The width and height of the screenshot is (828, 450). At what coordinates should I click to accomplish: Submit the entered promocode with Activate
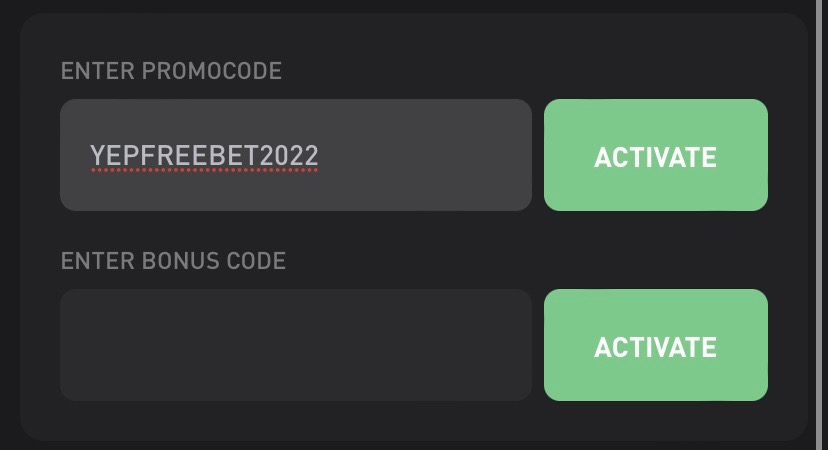655,156
